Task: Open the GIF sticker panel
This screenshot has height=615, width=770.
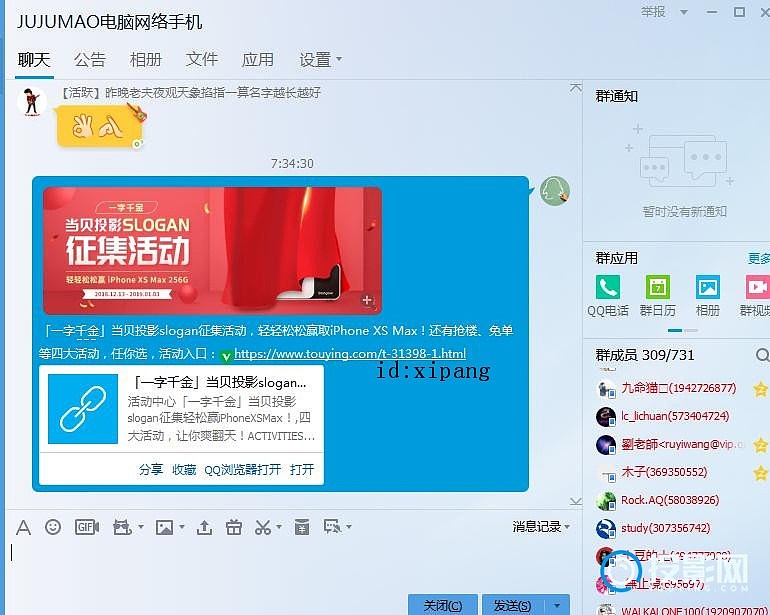Action: point(86,527)
